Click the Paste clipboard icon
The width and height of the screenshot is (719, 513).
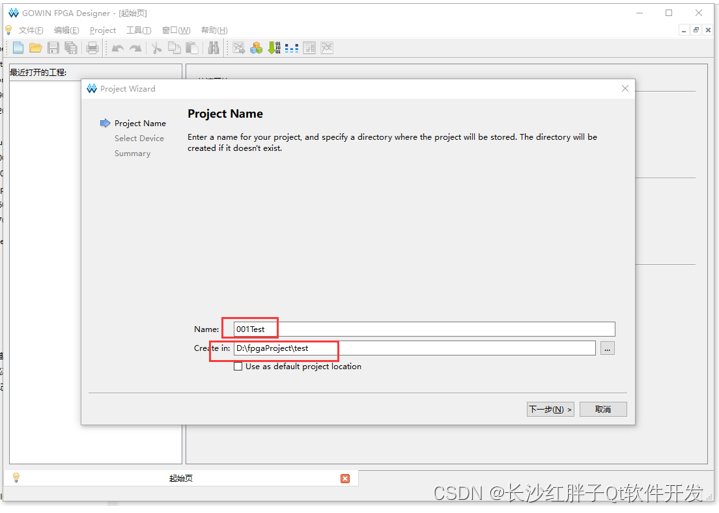[192, 48]
